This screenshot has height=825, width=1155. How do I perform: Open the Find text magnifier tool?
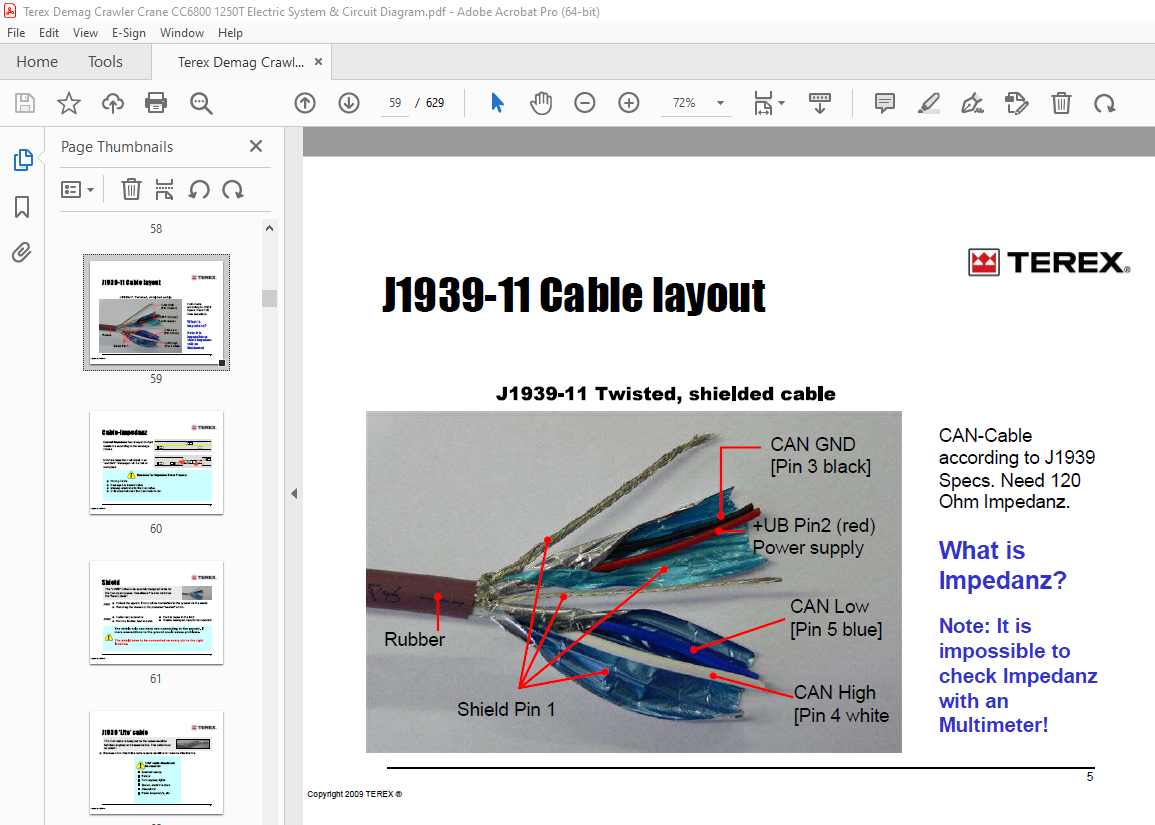point(201,103)
